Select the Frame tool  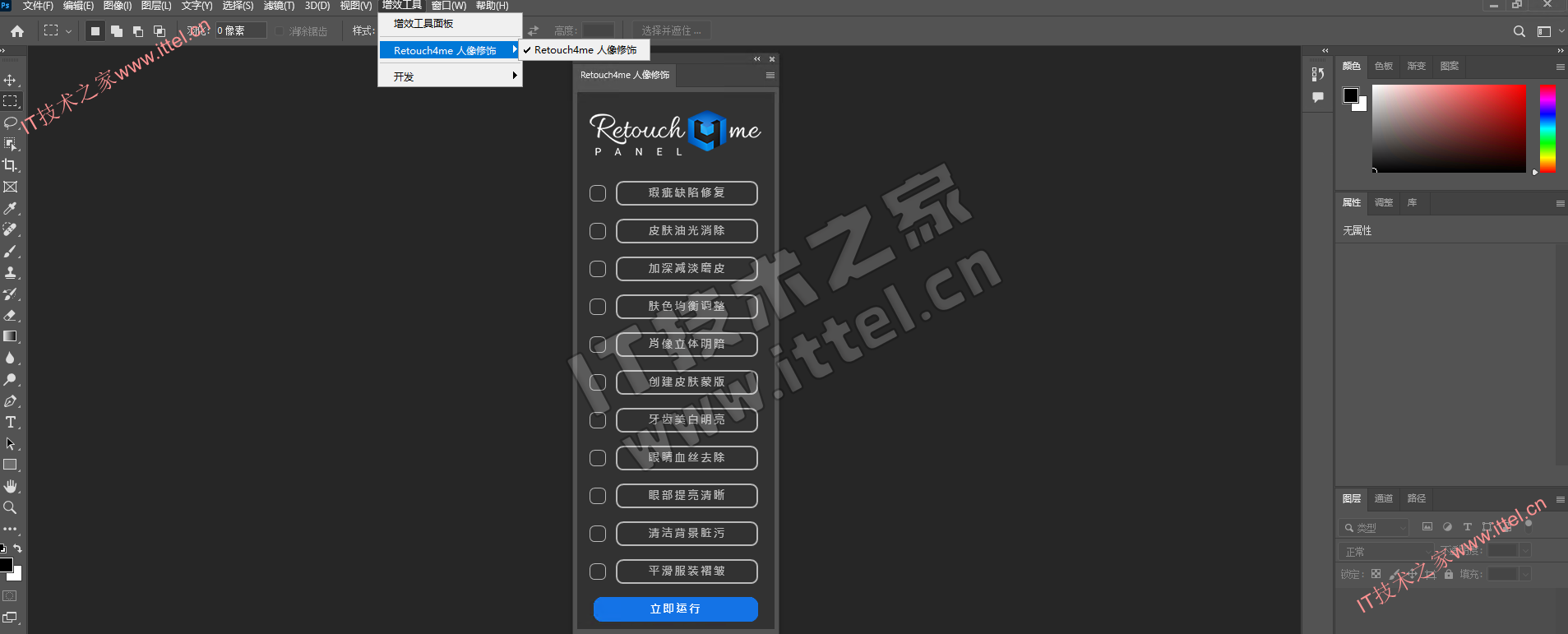pos(10,187)
